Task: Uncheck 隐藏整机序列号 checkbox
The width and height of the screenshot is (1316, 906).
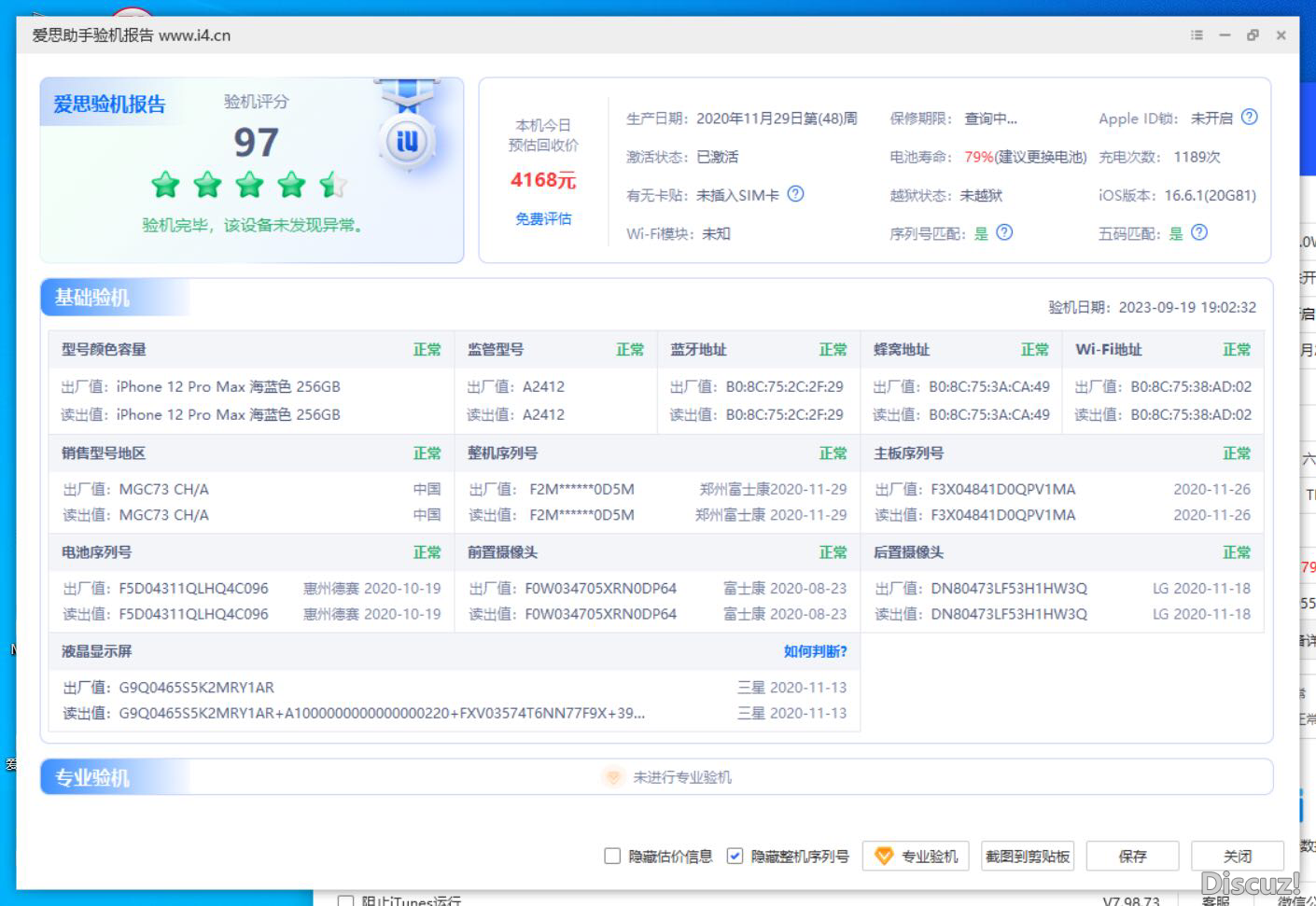Action: click(735, 856)
